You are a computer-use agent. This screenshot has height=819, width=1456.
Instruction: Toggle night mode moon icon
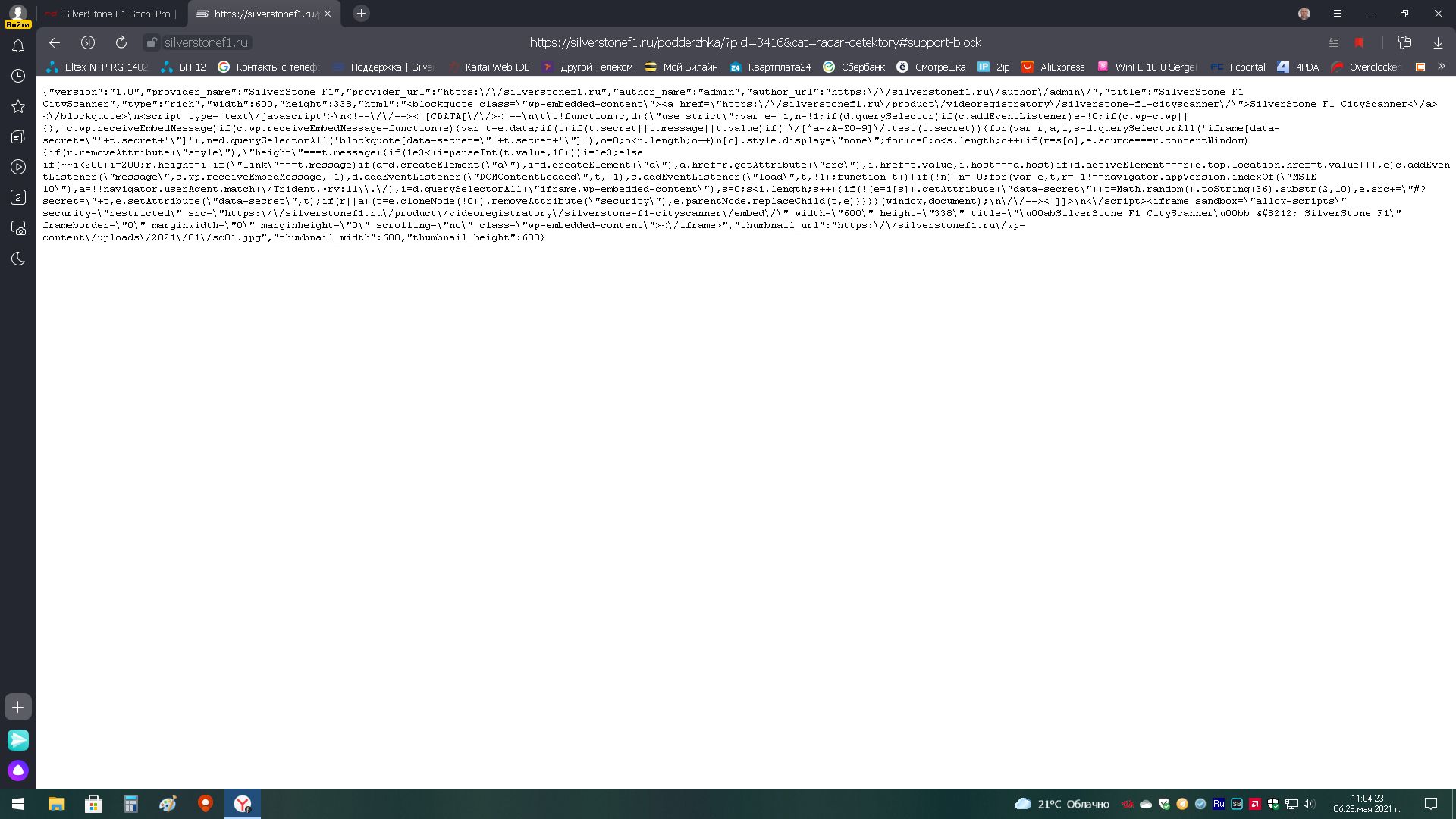(x=18, y=259)
